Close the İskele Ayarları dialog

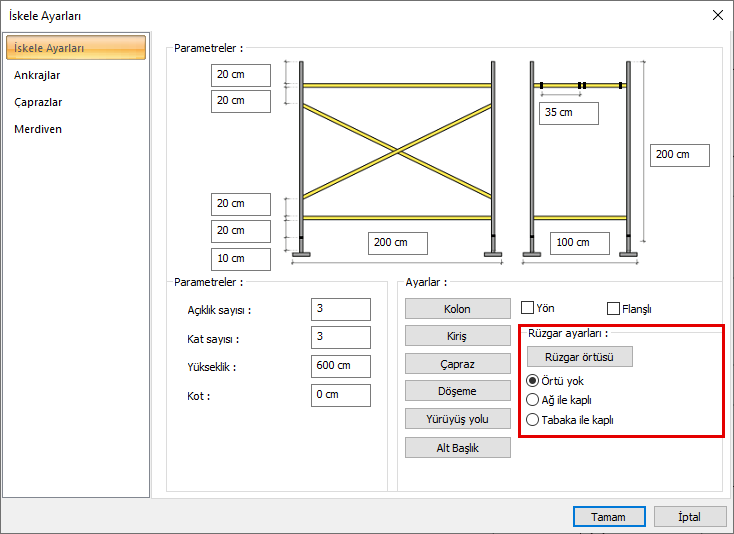pos(718,15)
